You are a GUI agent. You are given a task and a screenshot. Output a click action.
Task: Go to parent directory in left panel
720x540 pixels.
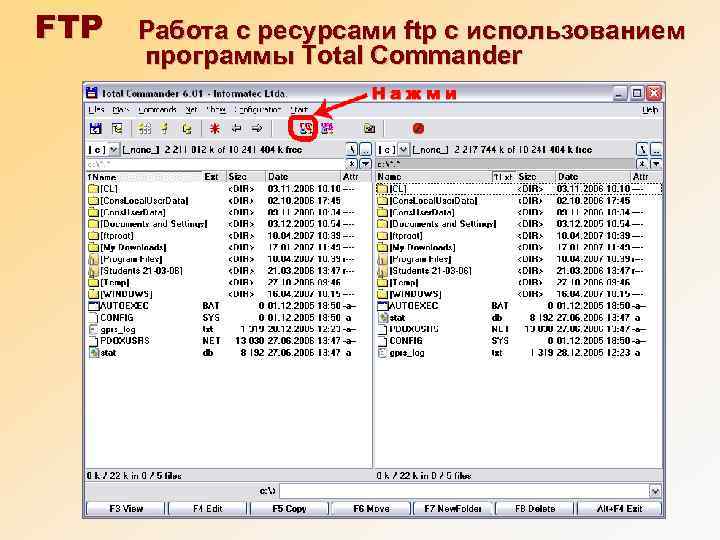(x=366, y=149)
